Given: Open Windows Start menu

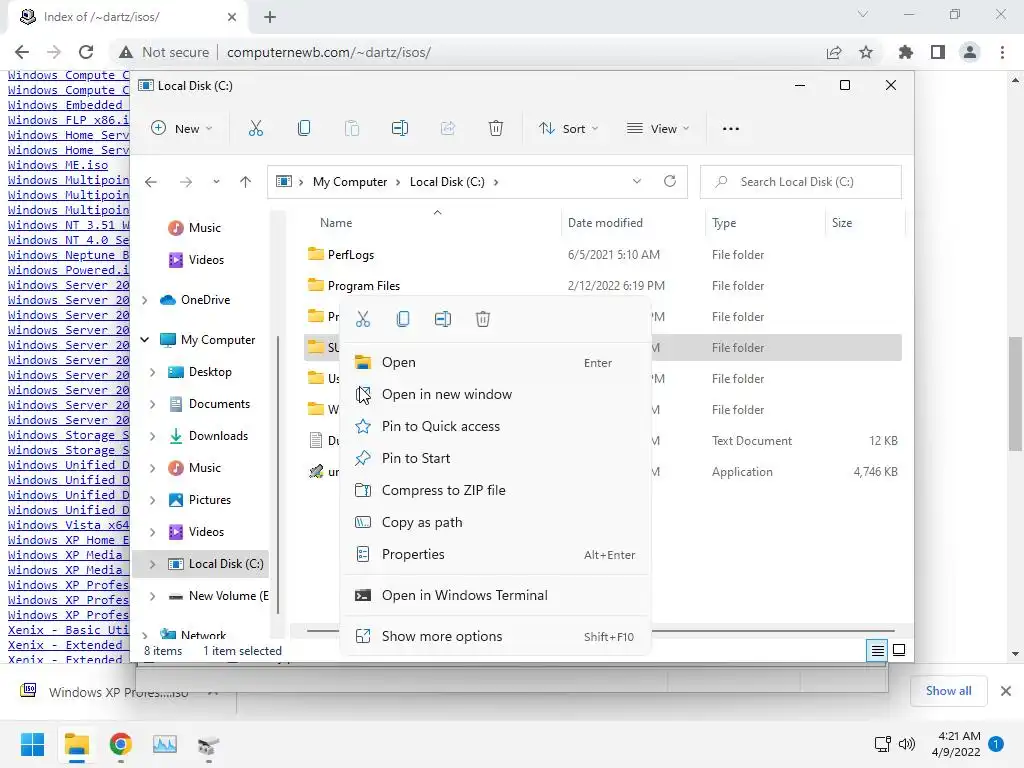Looking at the screenshot, I should 33,744.
